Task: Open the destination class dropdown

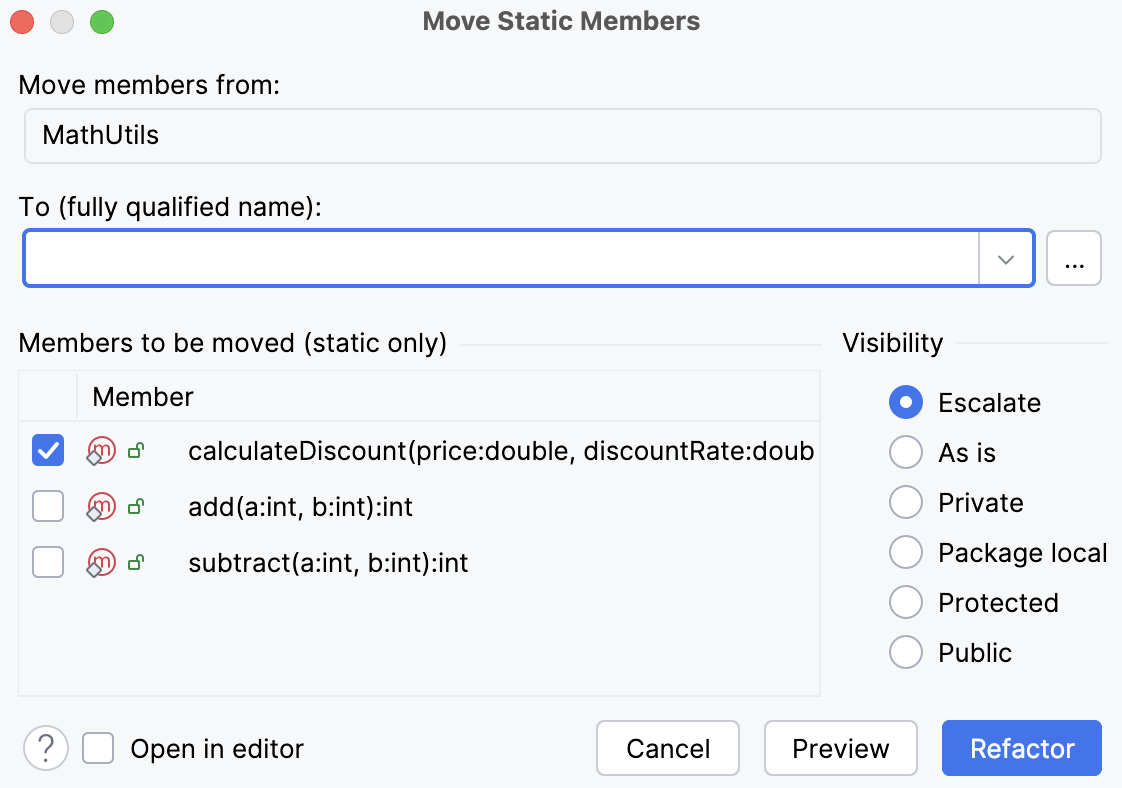Action: tap(1005, 258)
